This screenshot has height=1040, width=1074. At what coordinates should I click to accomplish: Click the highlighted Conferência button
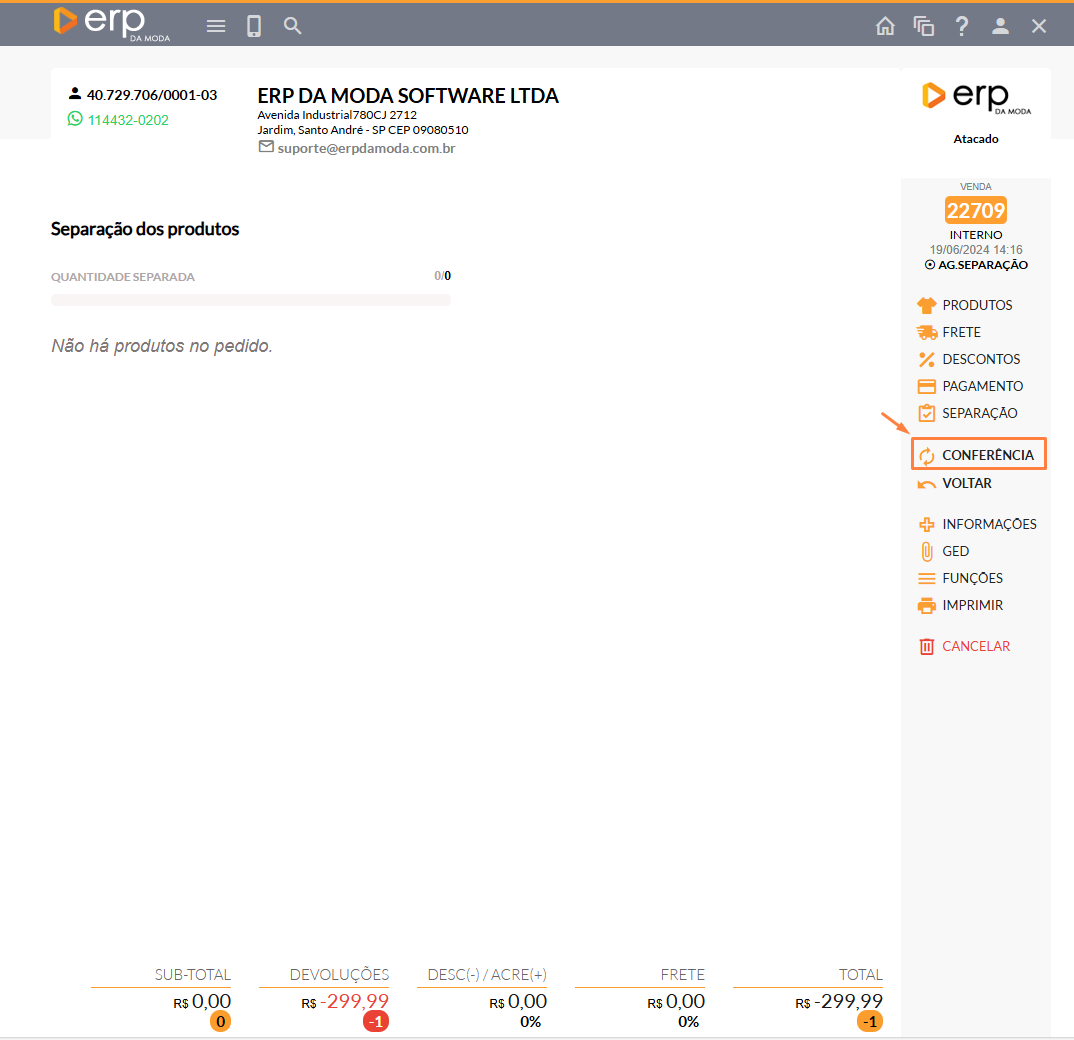pos(978,455)
